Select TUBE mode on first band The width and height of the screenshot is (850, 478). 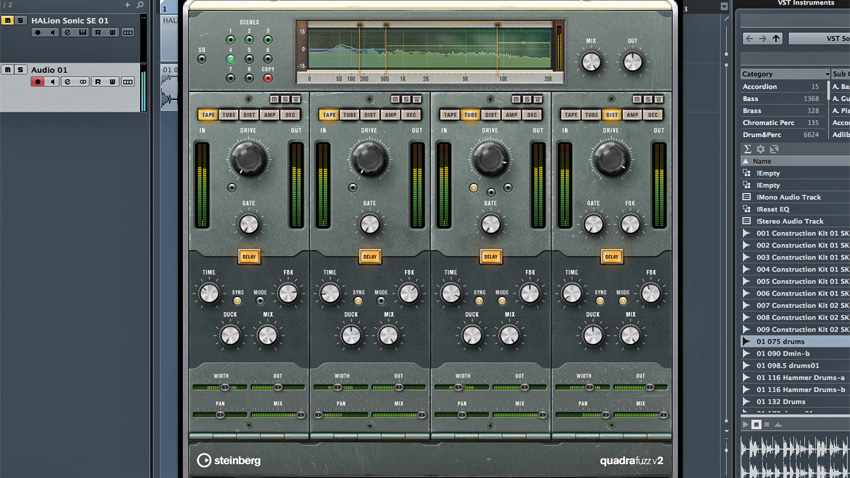pyautogui.click(x=229, y=115)
